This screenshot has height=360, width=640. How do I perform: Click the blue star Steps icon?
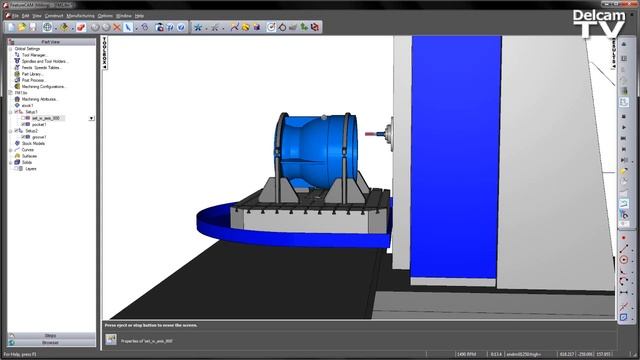198,27
